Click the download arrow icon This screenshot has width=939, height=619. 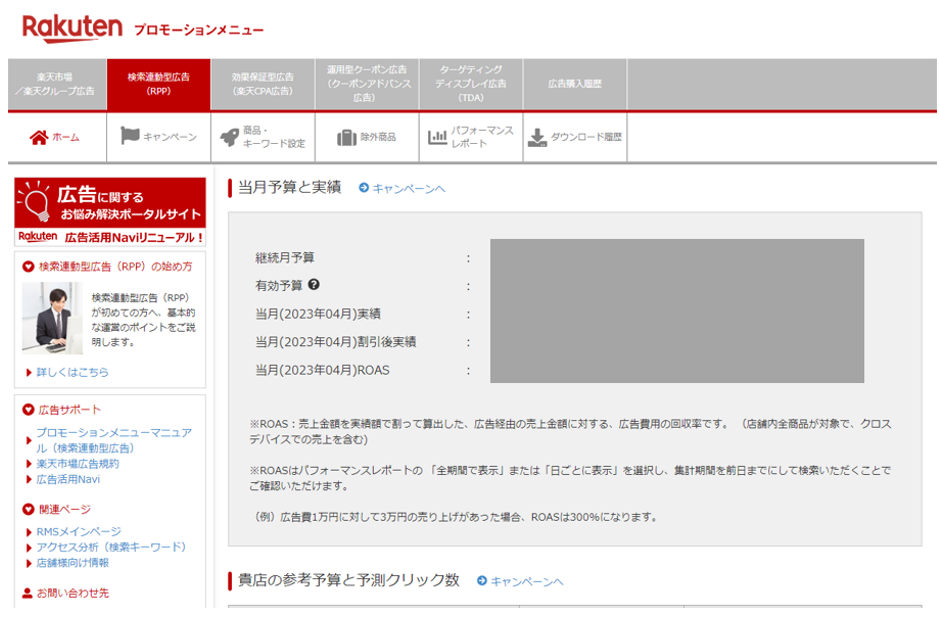tap(537, 138)
